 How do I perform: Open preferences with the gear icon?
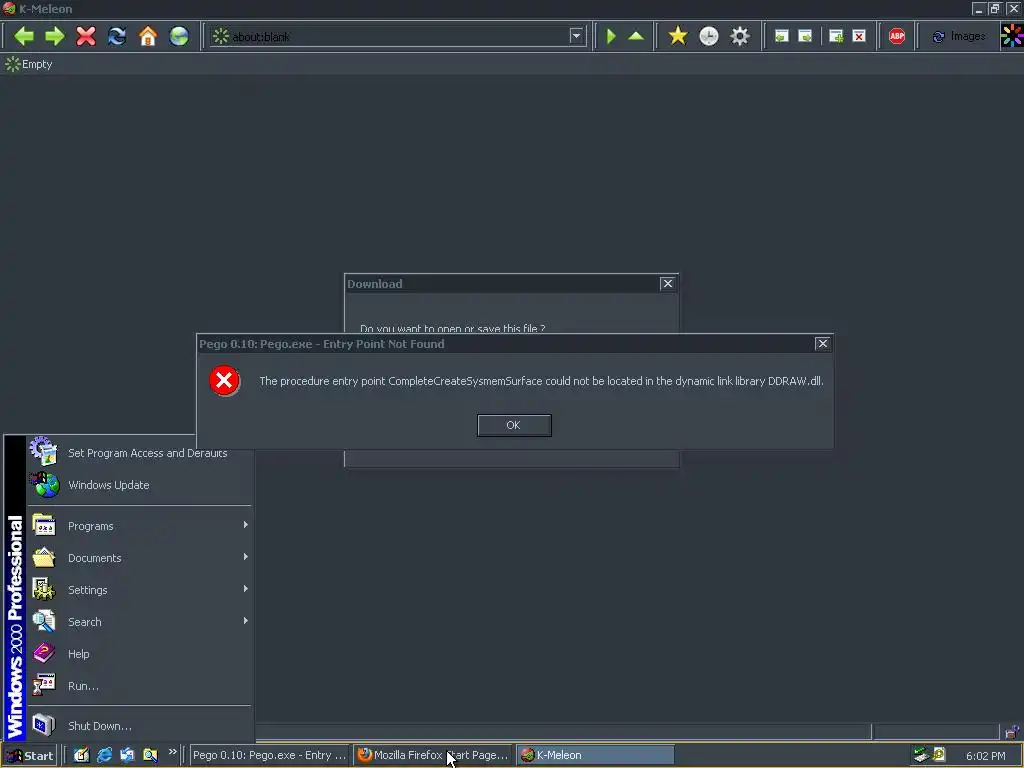740,36
